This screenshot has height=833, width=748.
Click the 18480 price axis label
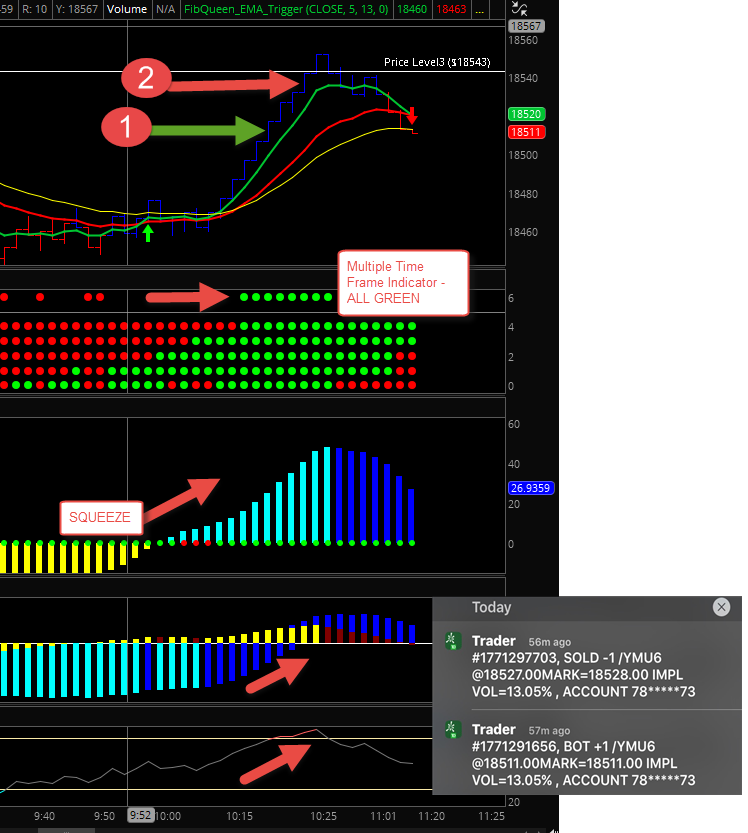[x=523, y=194]
